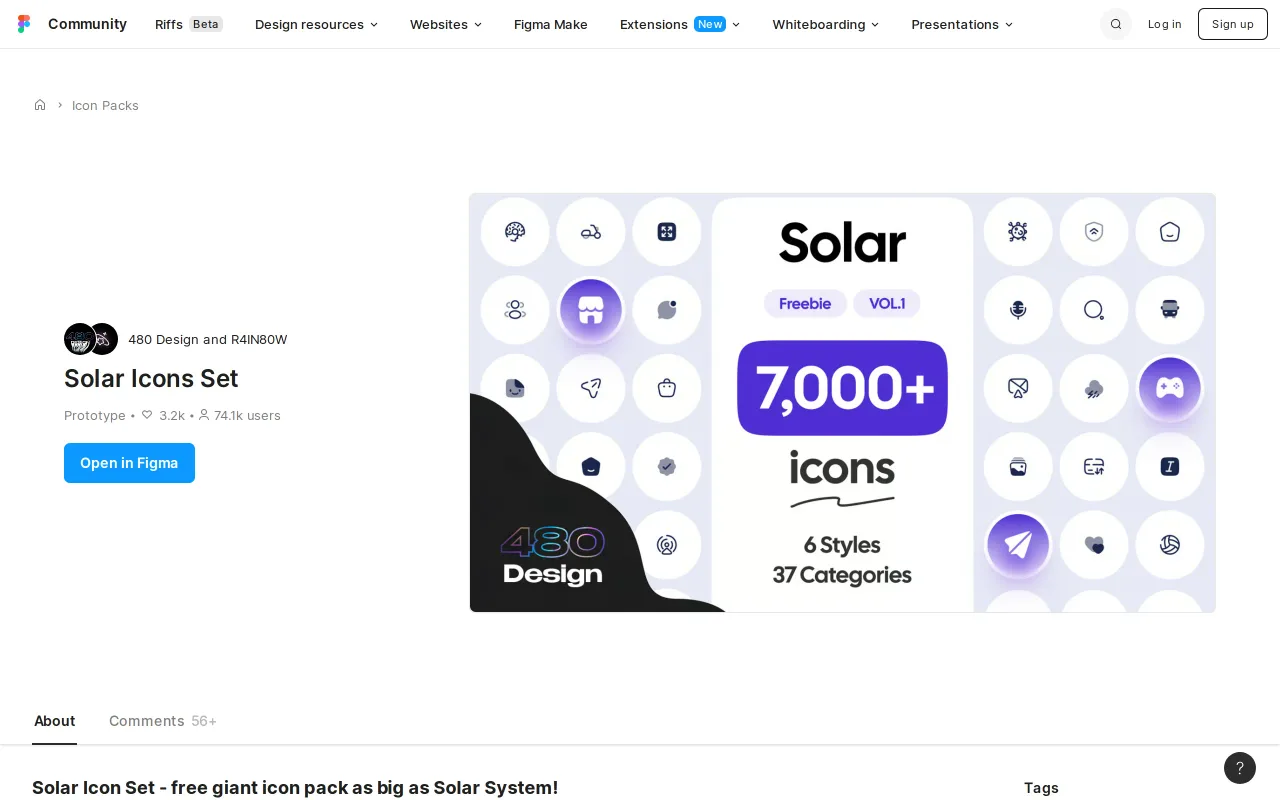The height and width of the screenshot is (800, 1280).
Task: Go to the Community home link
Action: [87, 24]
